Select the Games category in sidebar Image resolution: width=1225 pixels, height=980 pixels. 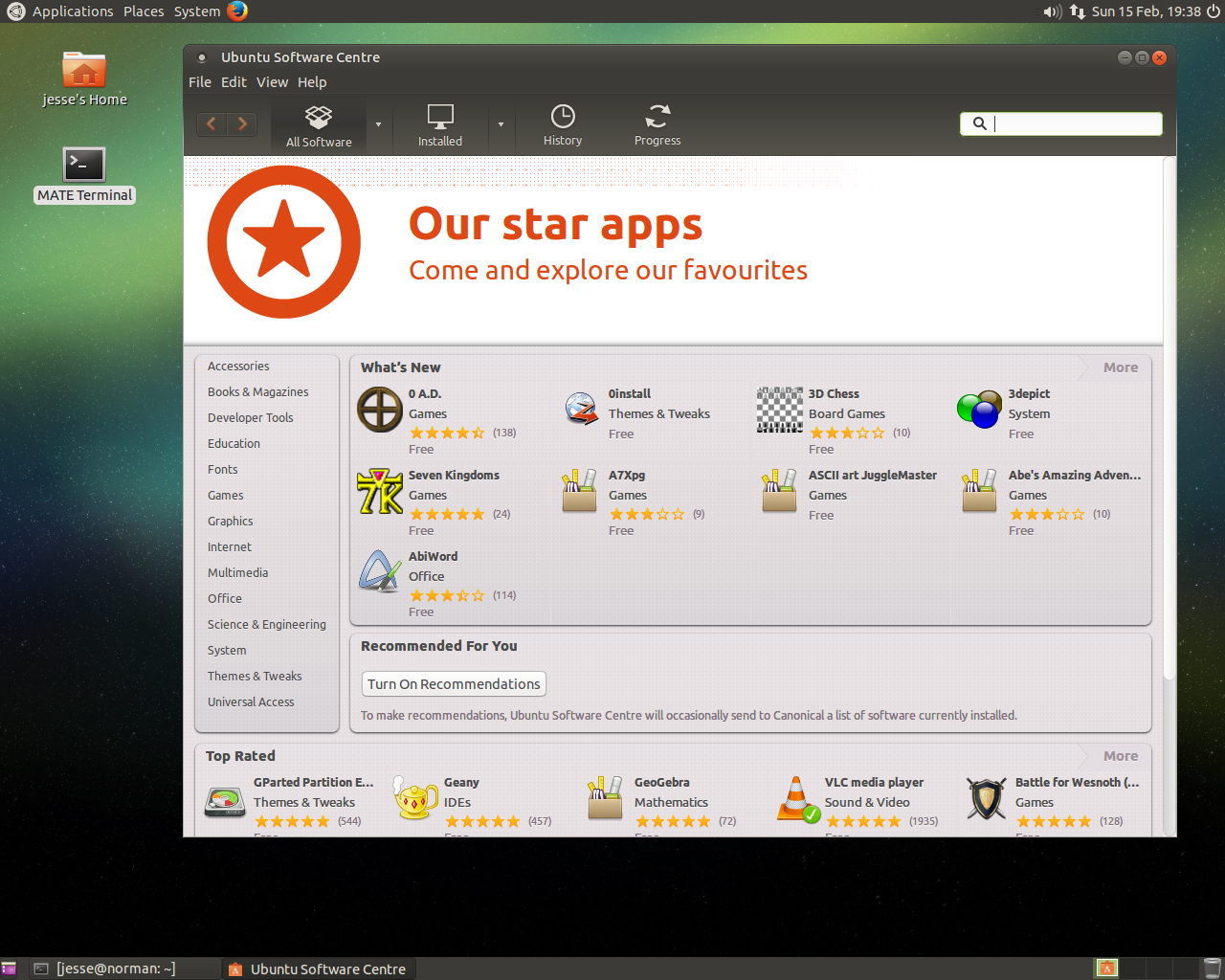point(226,496)
